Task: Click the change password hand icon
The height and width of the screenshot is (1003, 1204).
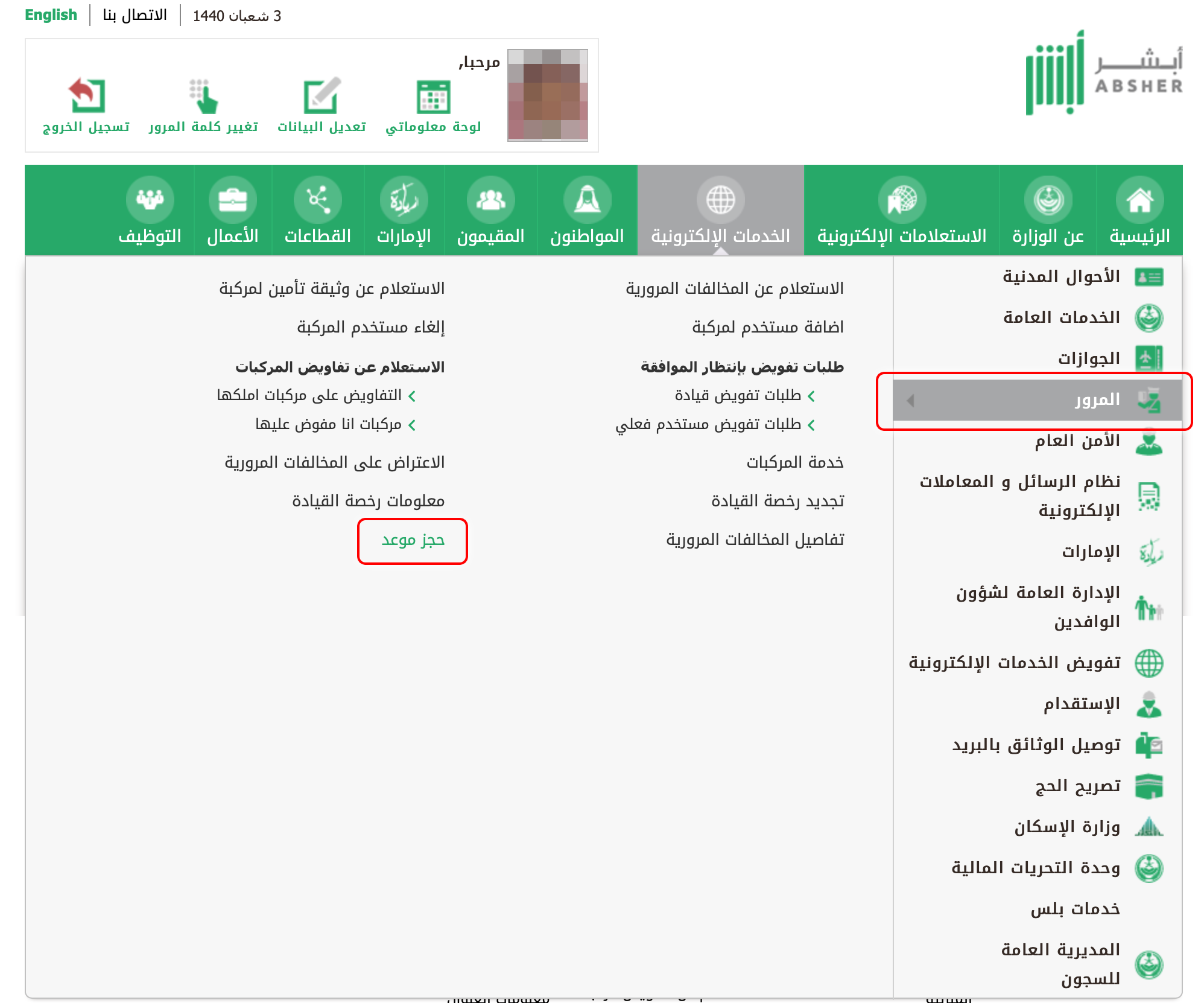Action: pyautogui.click(x=204, y=97)
